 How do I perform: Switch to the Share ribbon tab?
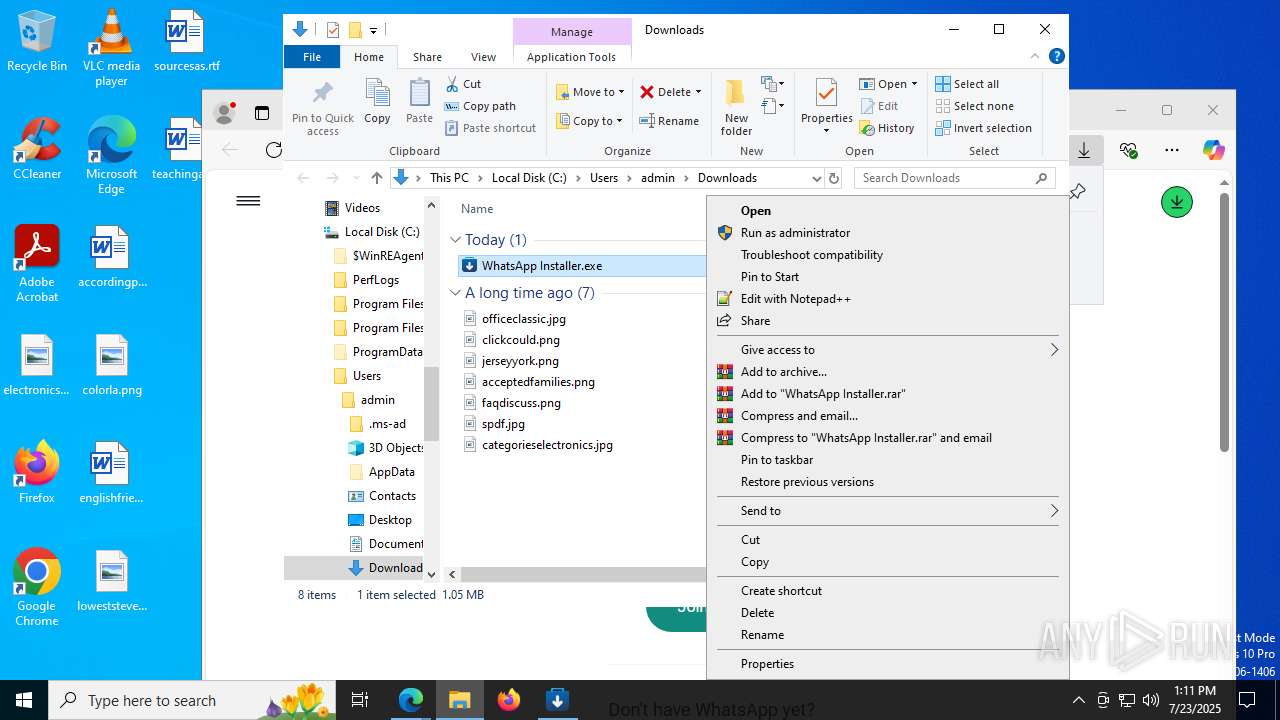coord(427,57)
